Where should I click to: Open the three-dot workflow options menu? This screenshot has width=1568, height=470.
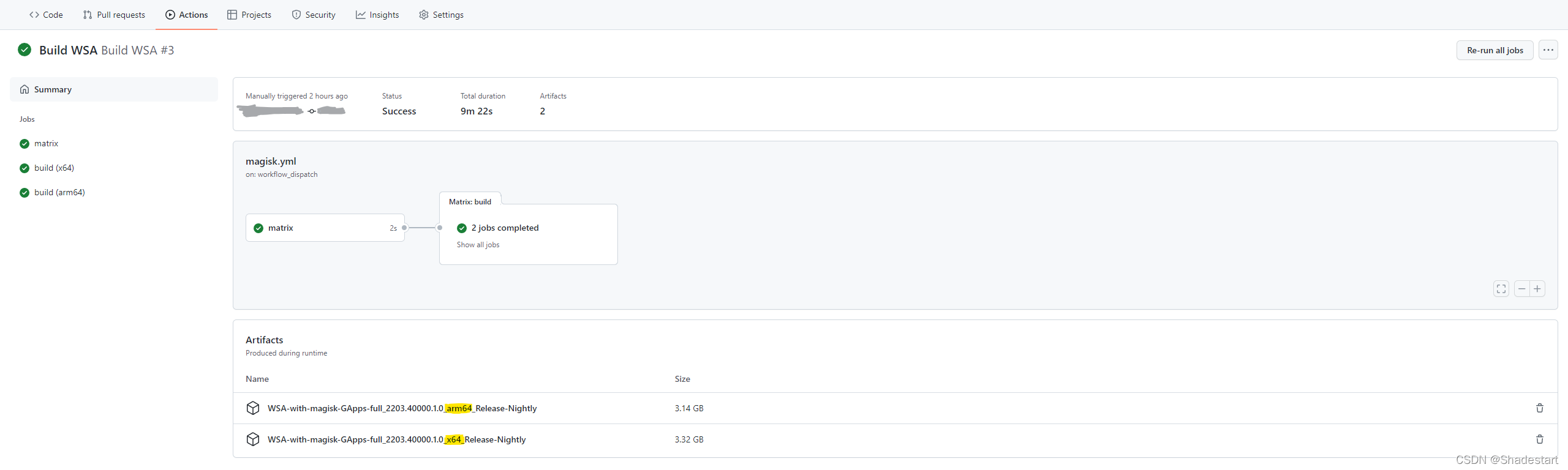(x=1548, y=50)
